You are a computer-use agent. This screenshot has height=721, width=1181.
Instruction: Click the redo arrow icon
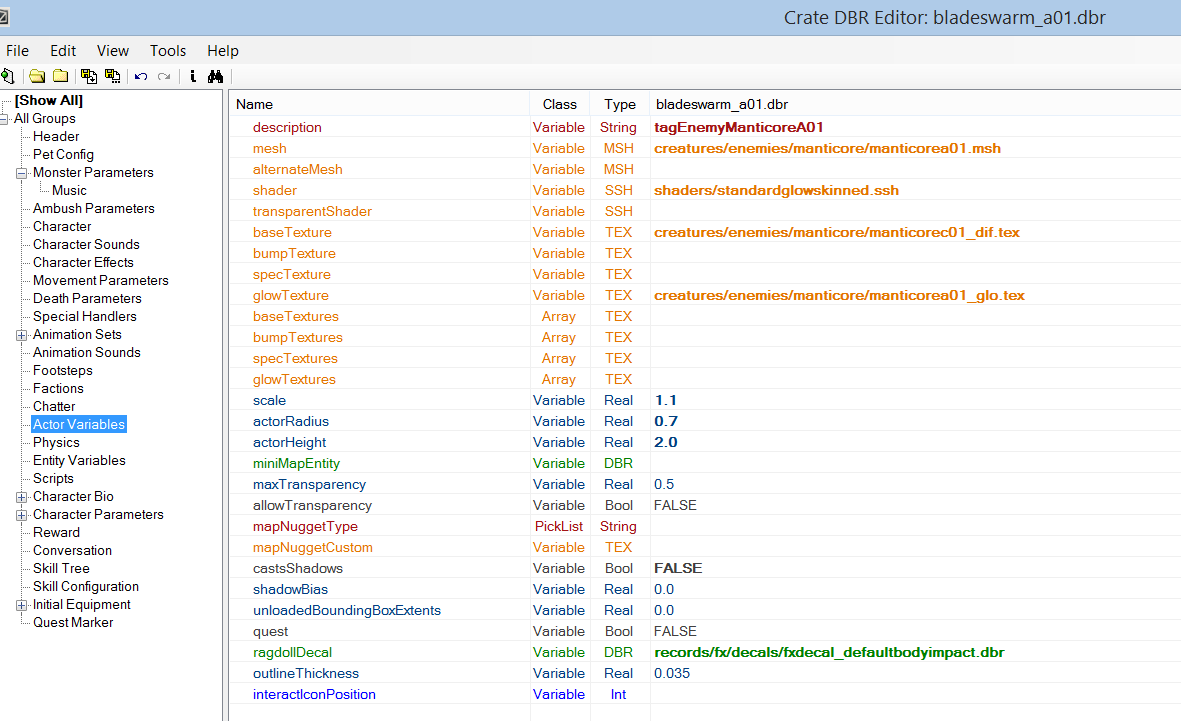click(164, 76)
